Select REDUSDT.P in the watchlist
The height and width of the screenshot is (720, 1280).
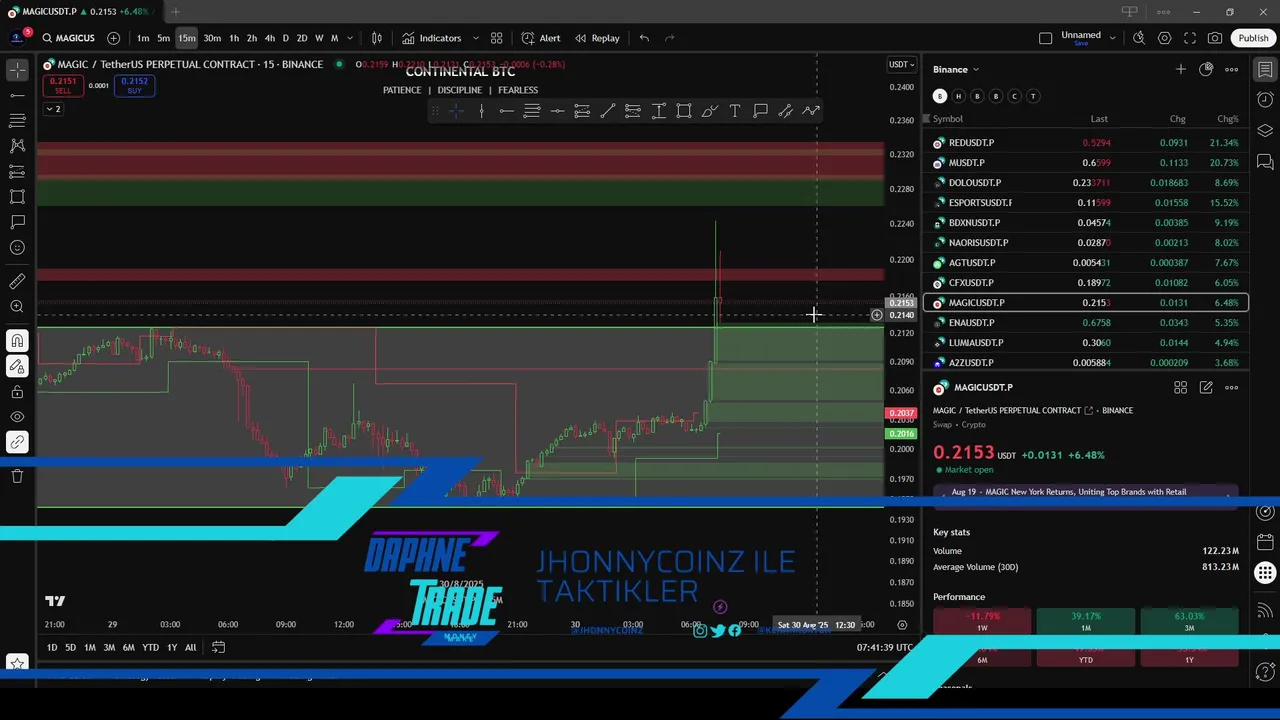pos(1086,143)
